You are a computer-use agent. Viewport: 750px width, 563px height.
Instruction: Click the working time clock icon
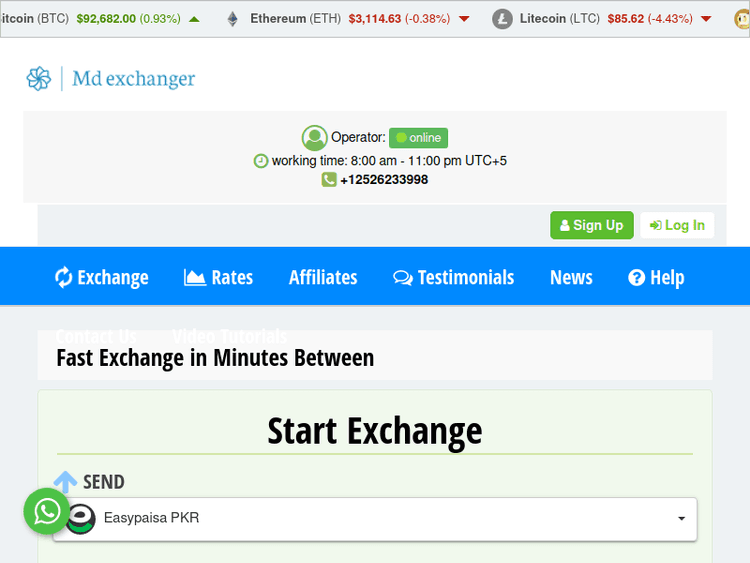tap(261, 161)
